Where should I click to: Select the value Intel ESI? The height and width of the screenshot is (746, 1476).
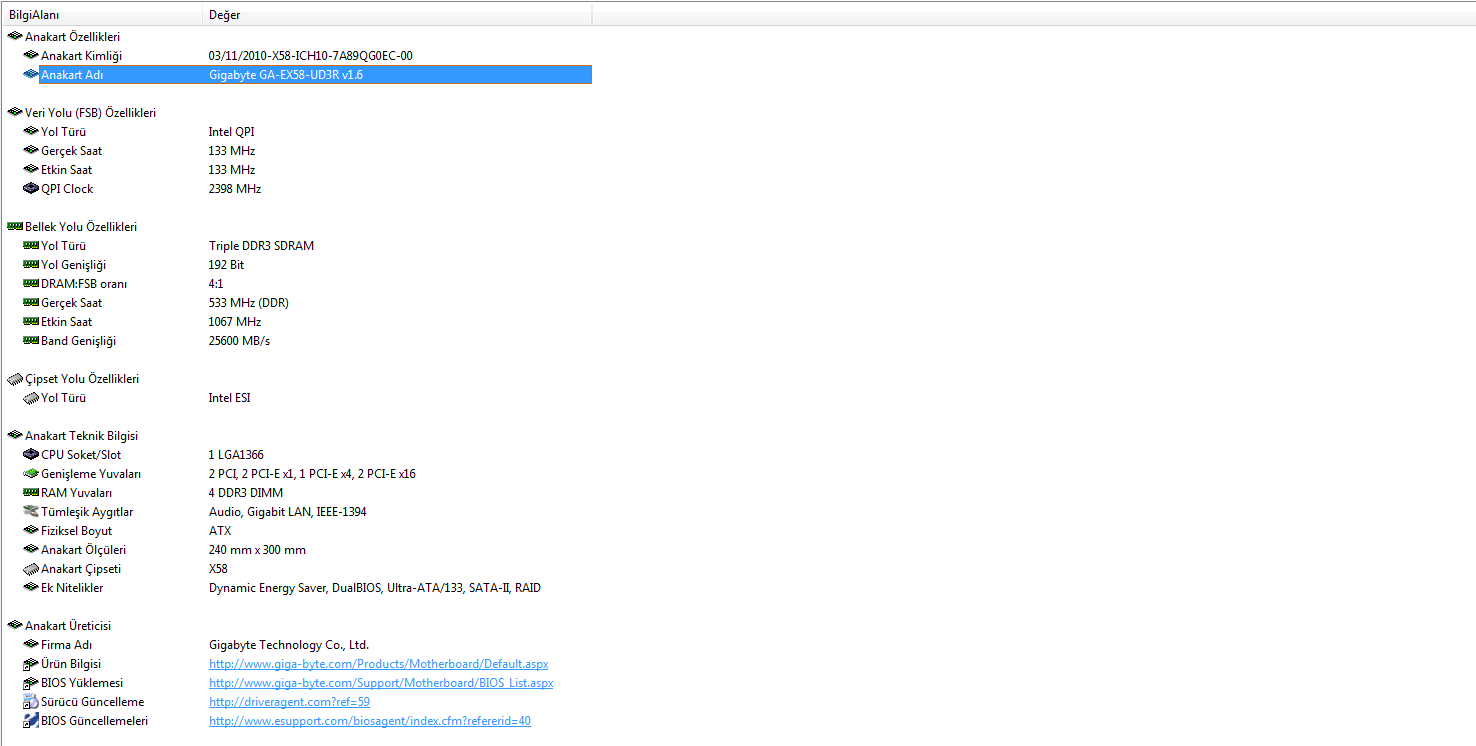230,398
